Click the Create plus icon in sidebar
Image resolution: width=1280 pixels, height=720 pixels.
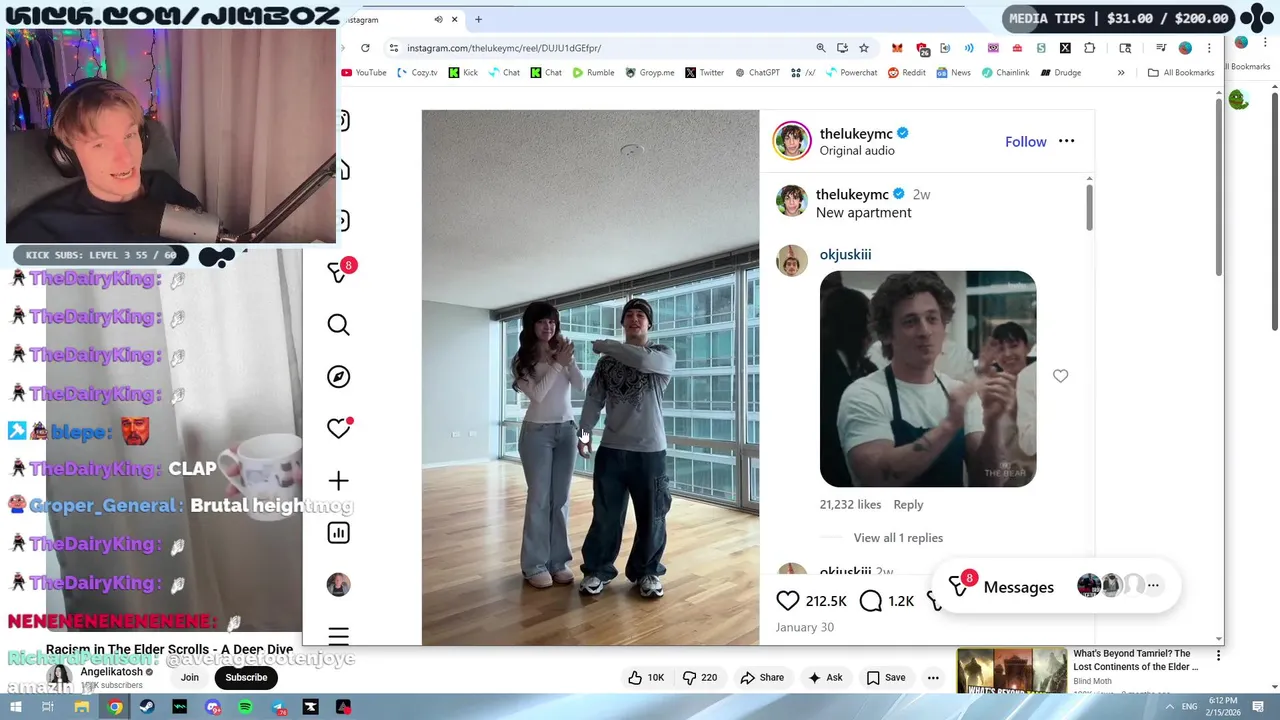point(339,481)
